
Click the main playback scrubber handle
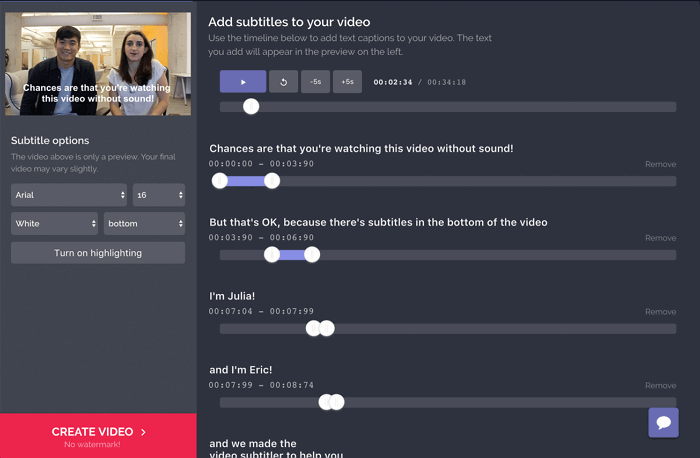tap(251, 107)
